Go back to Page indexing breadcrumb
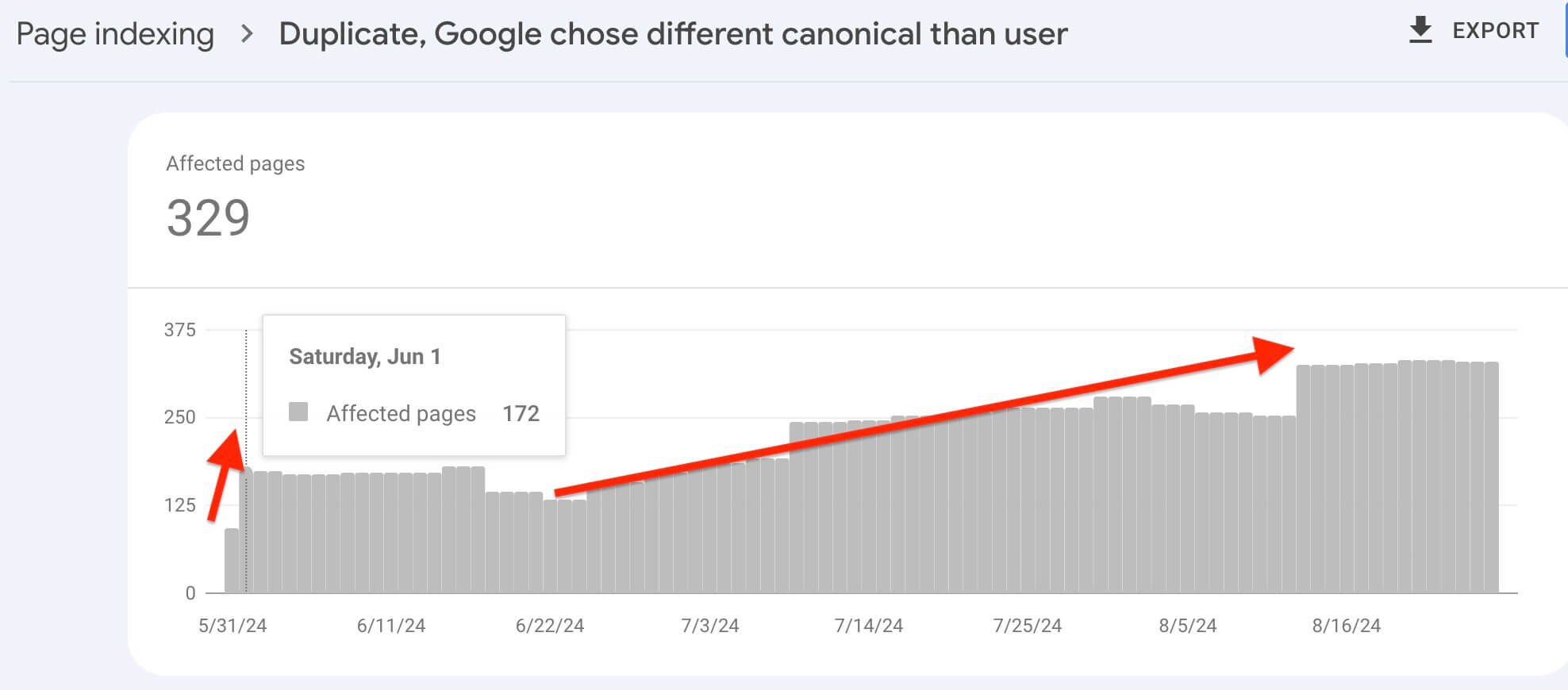The height and width of the screenshot is (690, 1568). click(115, 34)
